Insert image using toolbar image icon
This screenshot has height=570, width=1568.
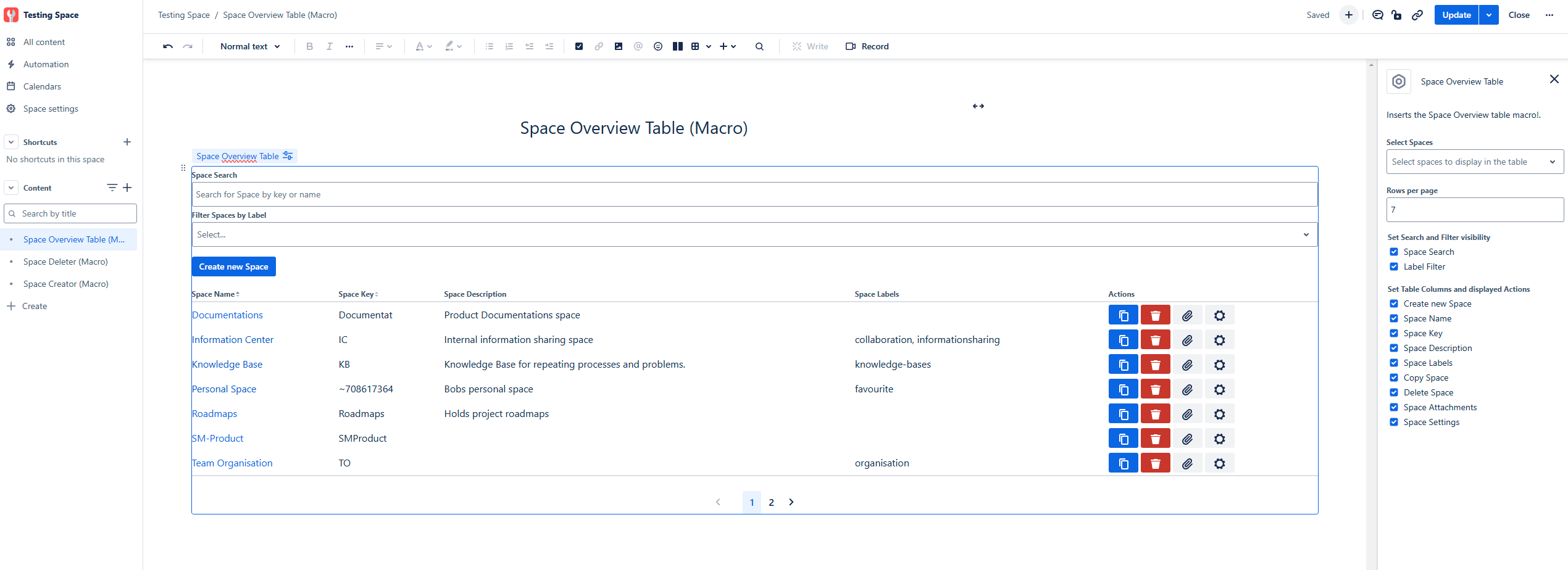click(x=619, y=46)
